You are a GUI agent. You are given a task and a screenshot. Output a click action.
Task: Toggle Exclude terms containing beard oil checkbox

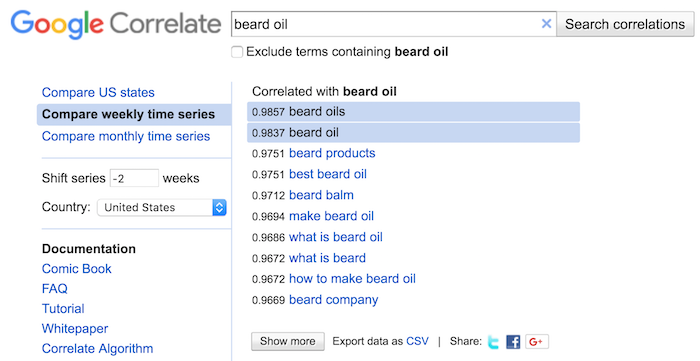[237, 52]
